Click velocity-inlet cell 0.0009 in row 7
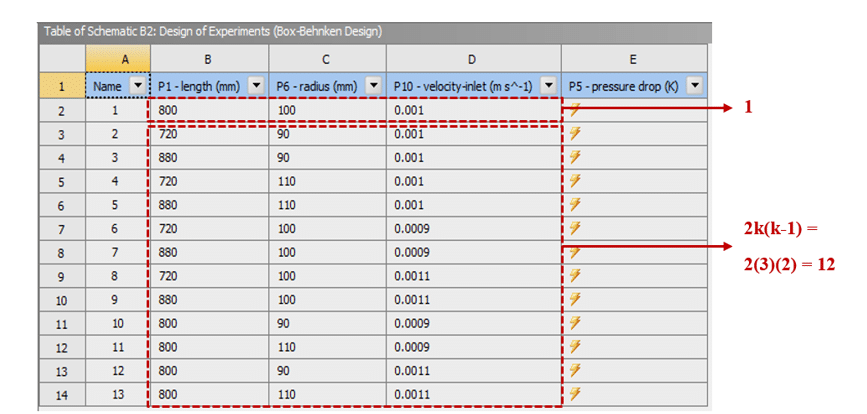 pyautogui.click(x=472, y=228)
